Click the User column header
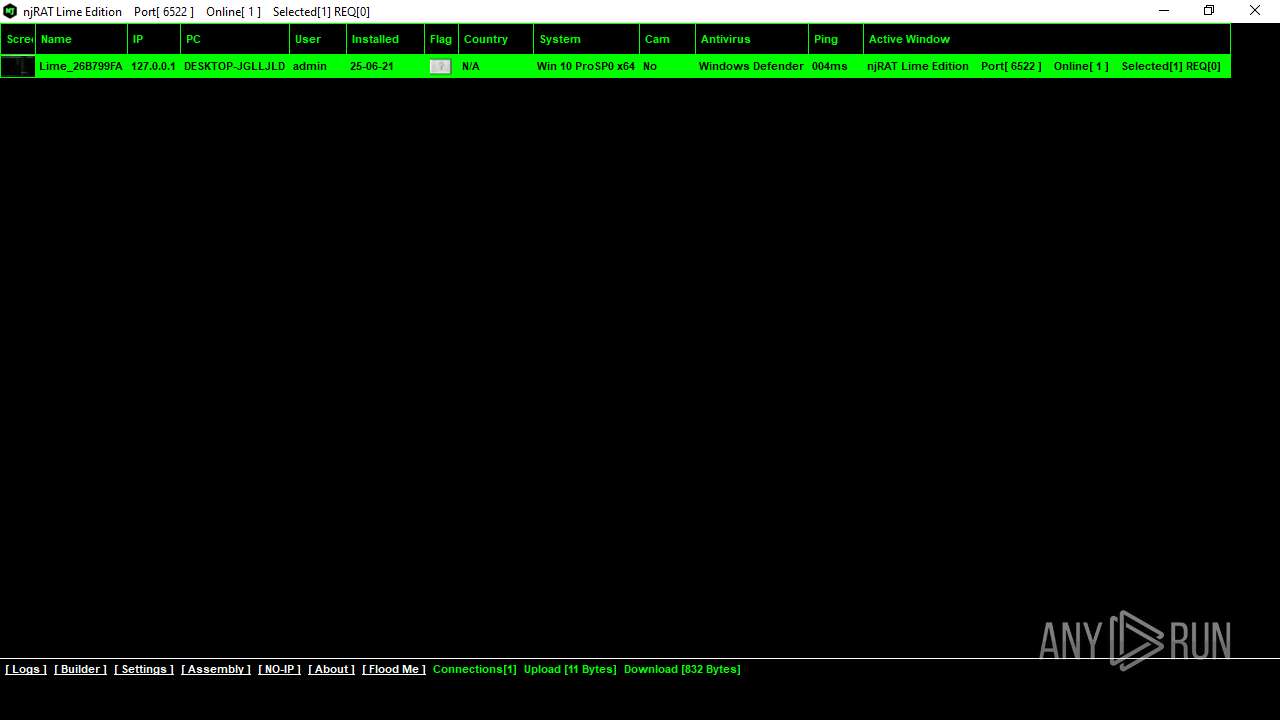 tap(318, 39)
